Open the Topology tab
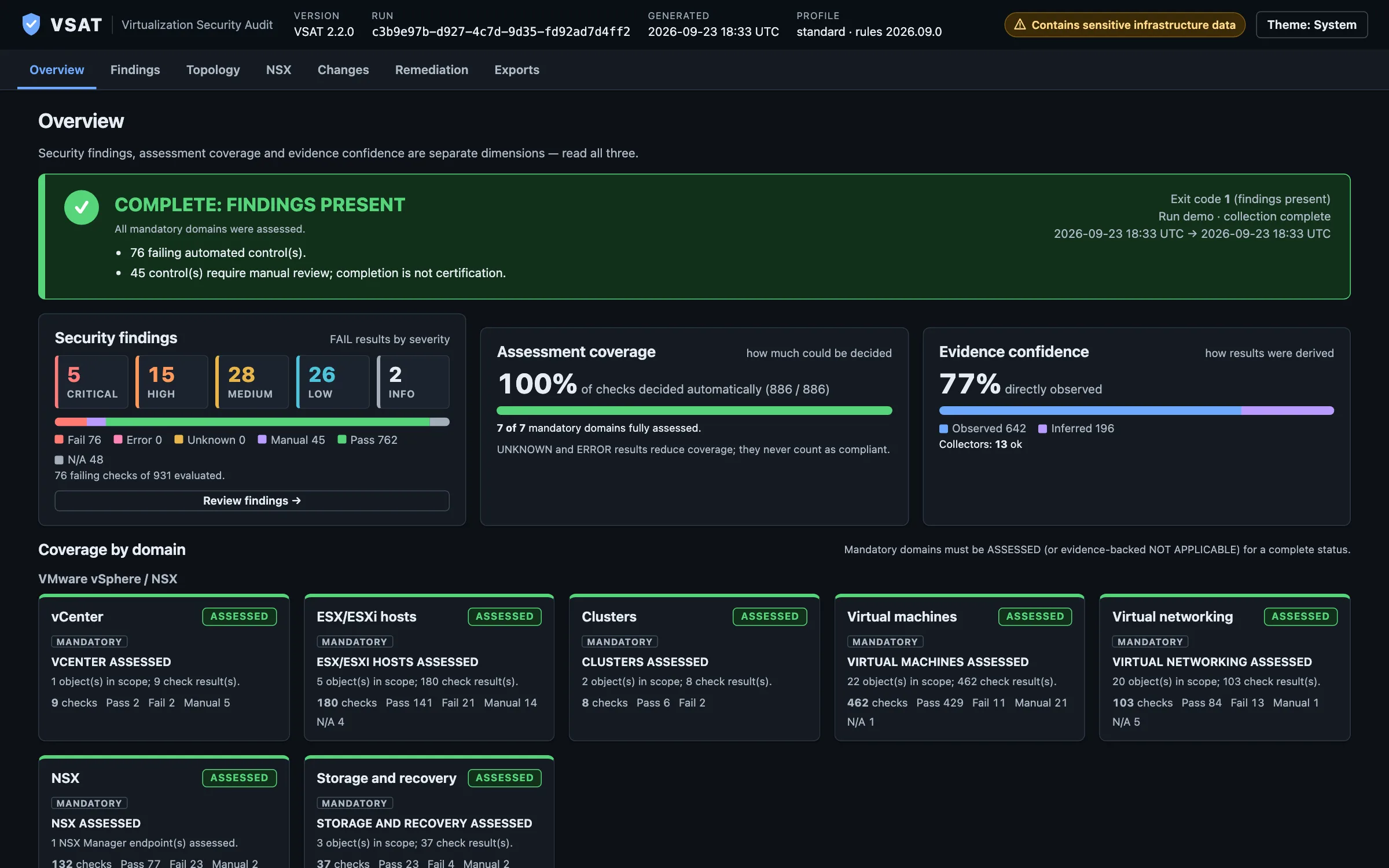This screenshot has width=1389, height=868. tap(213, 69)
